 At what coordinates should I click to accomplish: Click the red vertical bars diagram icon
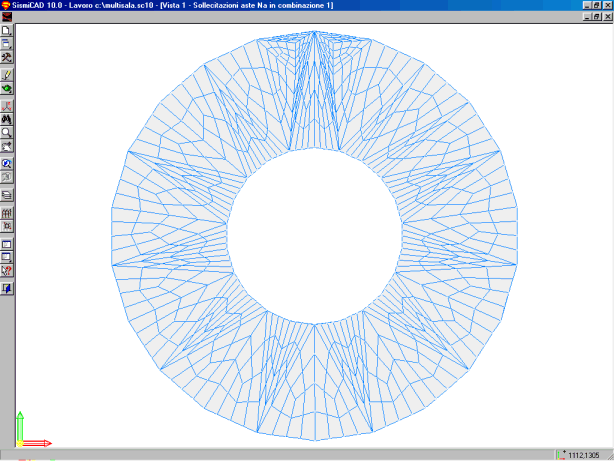7,213
